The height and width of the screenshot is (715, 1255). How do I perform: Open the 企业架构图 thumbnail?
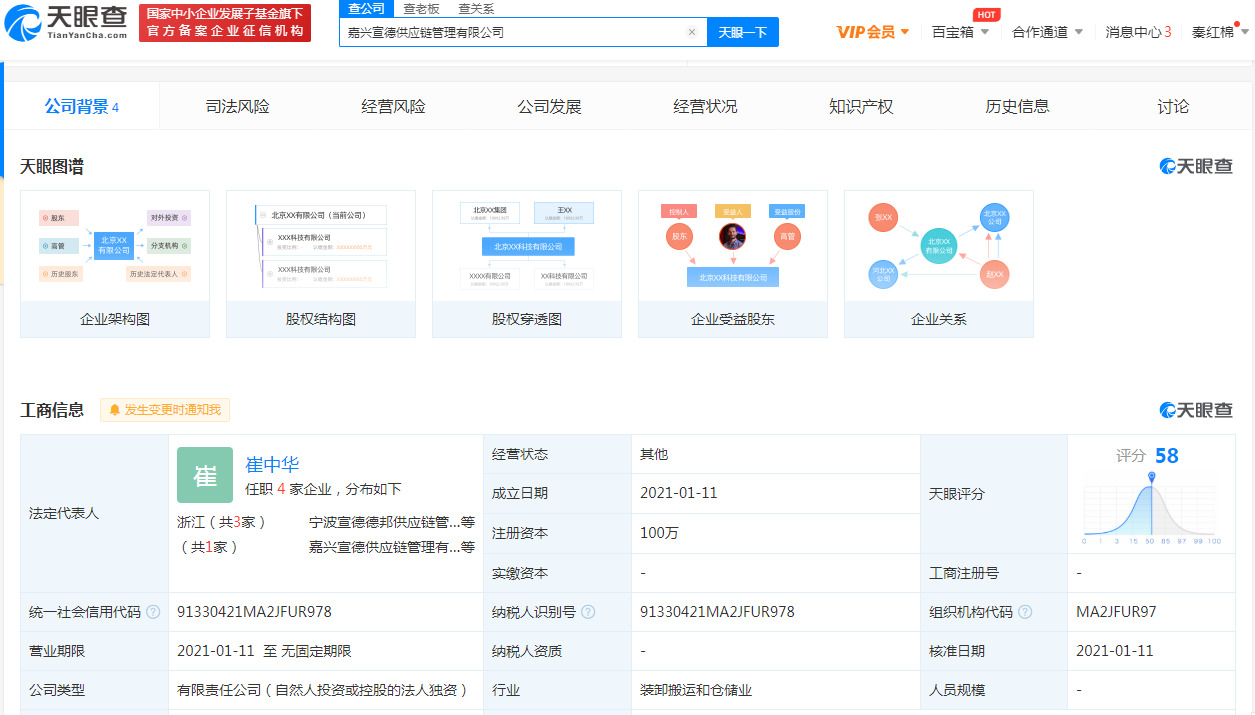pos(115,264)
